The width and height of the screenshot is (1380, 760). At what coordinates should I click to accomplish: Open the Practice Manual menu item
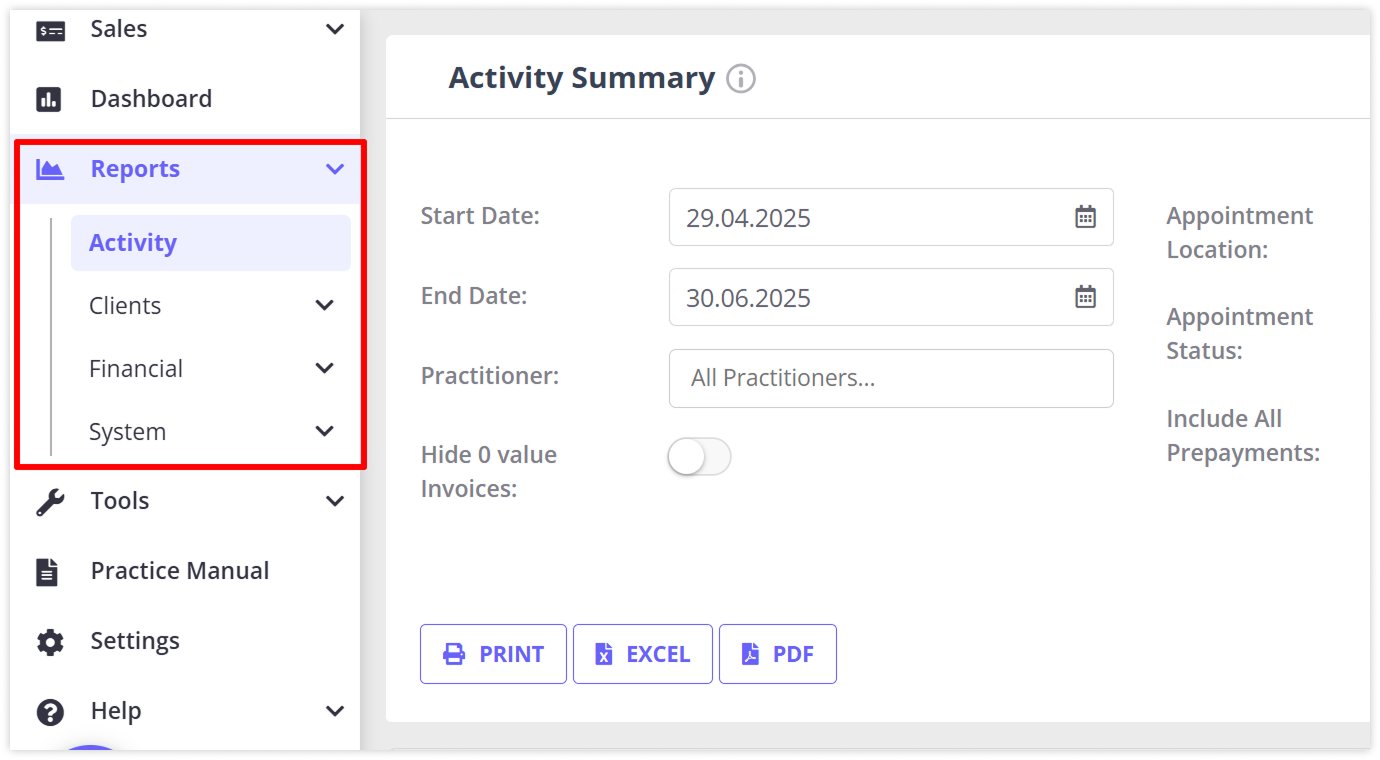click(x=180, y=571)
